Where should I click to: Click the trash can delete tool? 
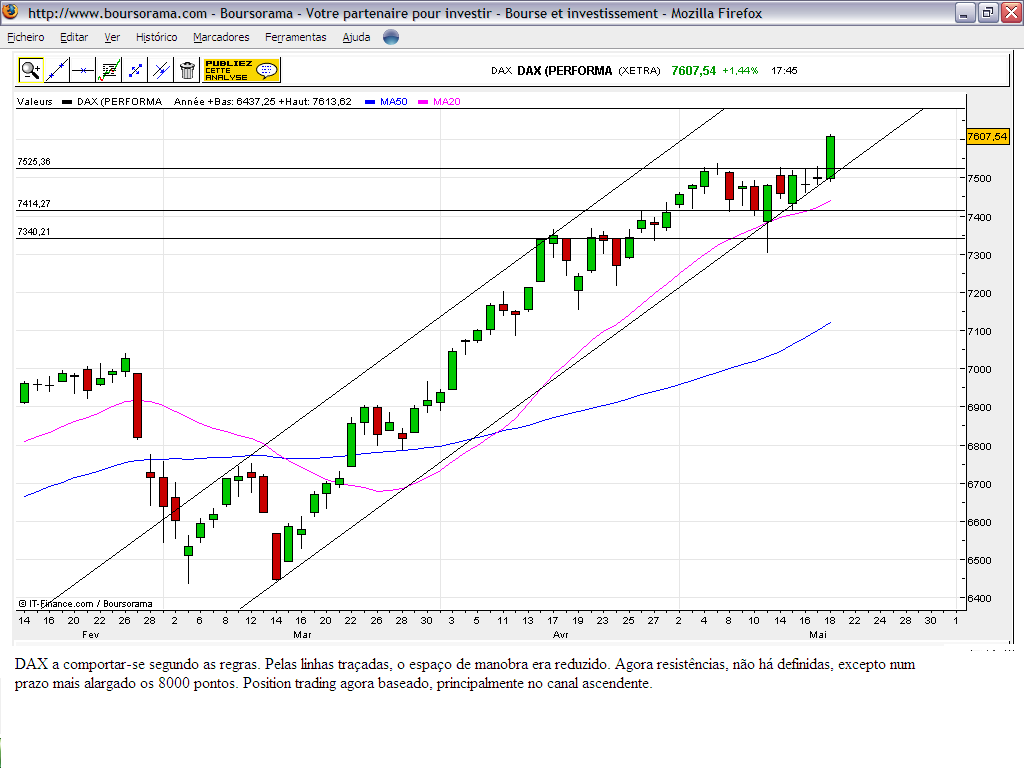coord(187,70)
